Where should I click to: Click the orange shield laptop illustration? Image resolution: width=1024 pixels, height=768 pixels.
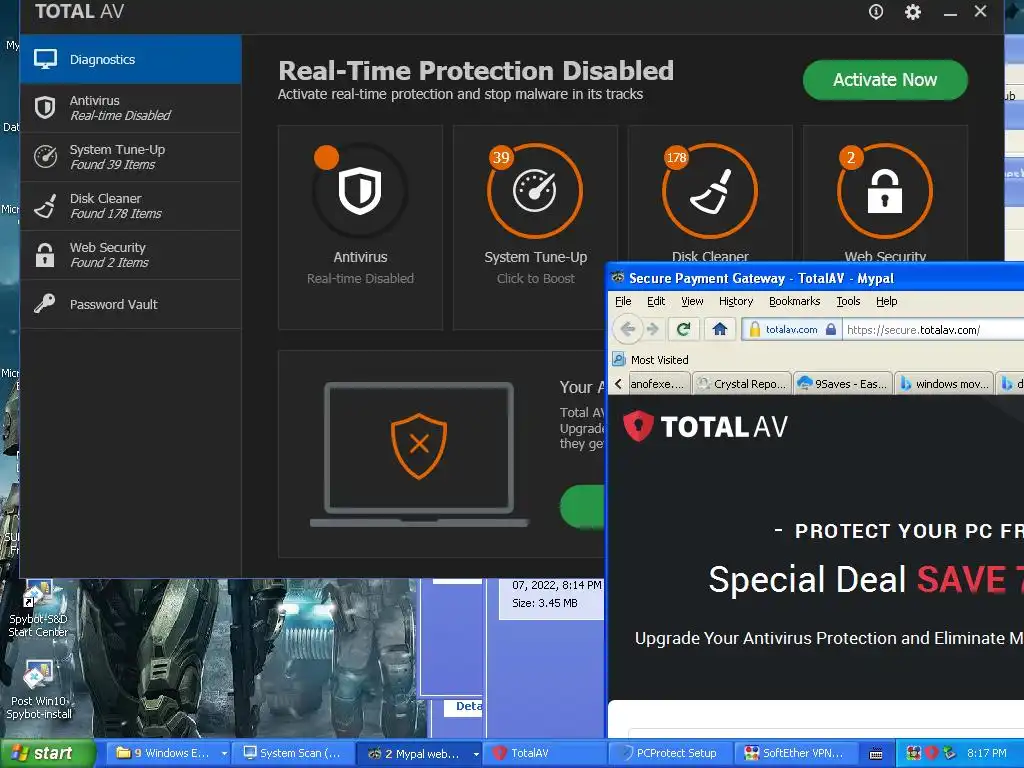[x=419, y=454]
